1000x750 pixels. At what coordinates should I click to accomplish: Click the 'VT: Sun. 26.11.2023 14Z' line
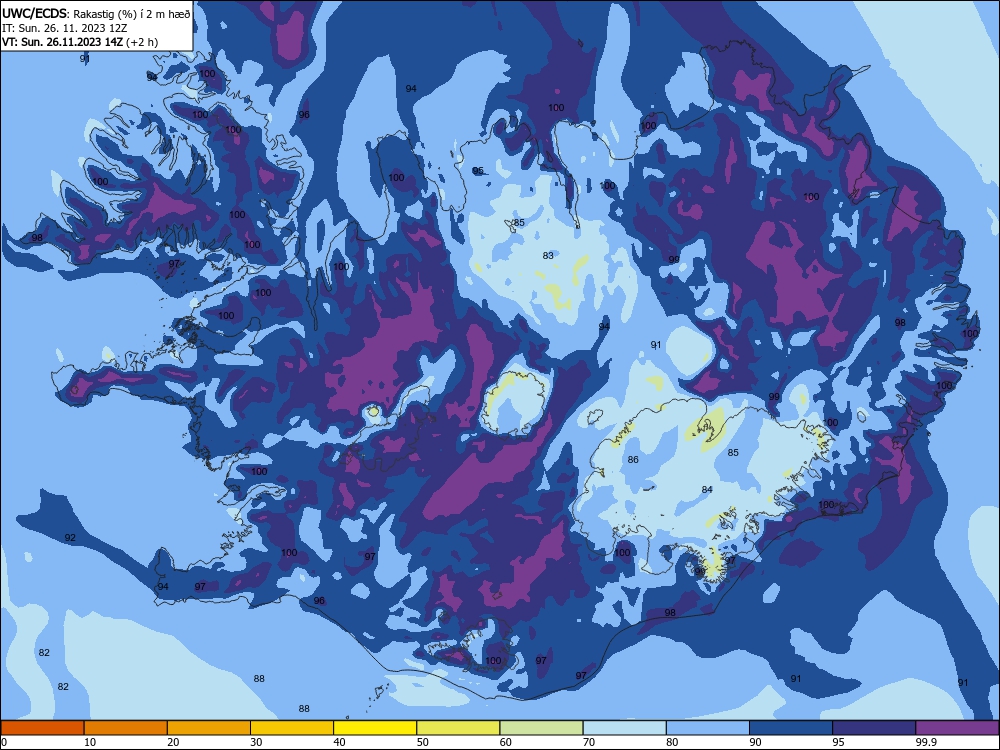click(x=62, y=42)
